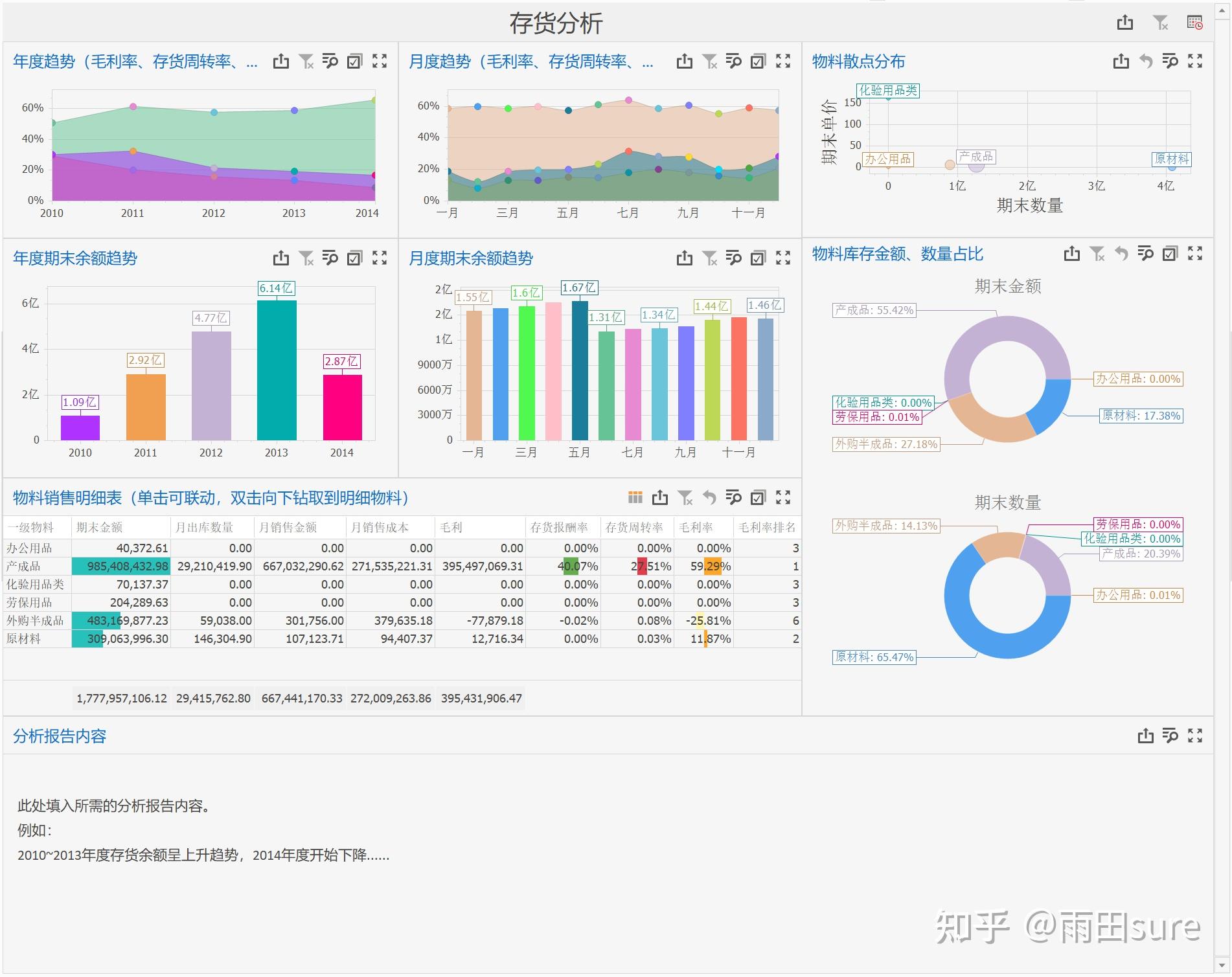
Task: Click the dashboard-level export icon beside 存货分析
Action: [x=1125, y=23]
